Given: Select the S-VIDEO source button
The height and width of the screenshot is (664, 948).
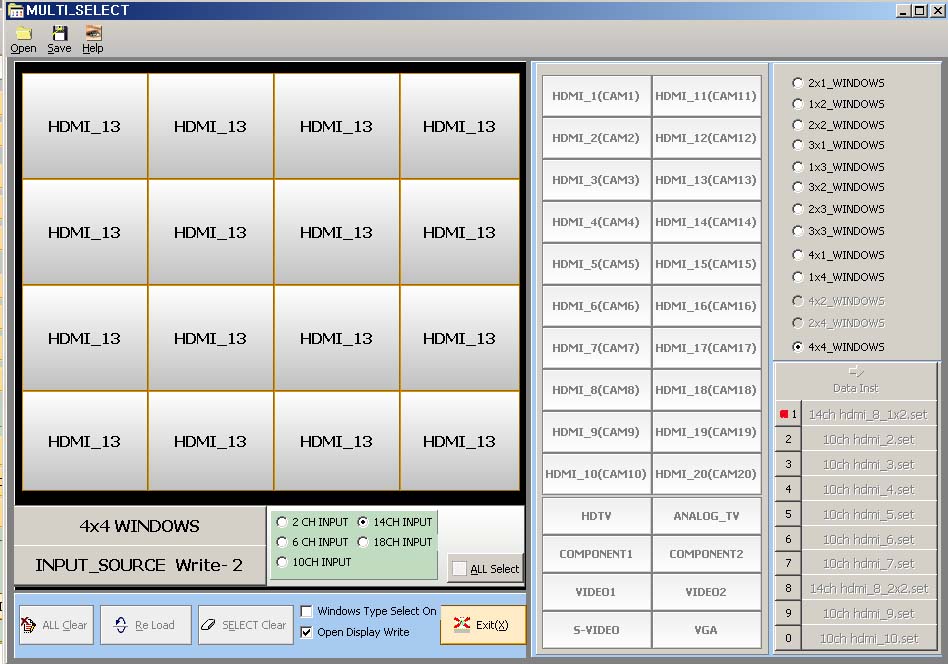Looking at the screenshot, I should (x=596, y=630).
